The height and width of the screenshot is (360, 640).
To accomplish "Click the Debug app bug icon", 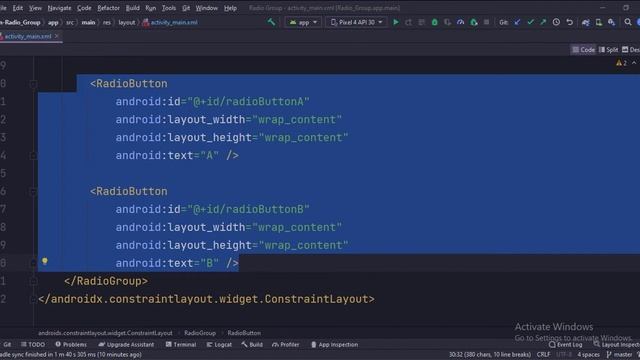I will (434, 22).
